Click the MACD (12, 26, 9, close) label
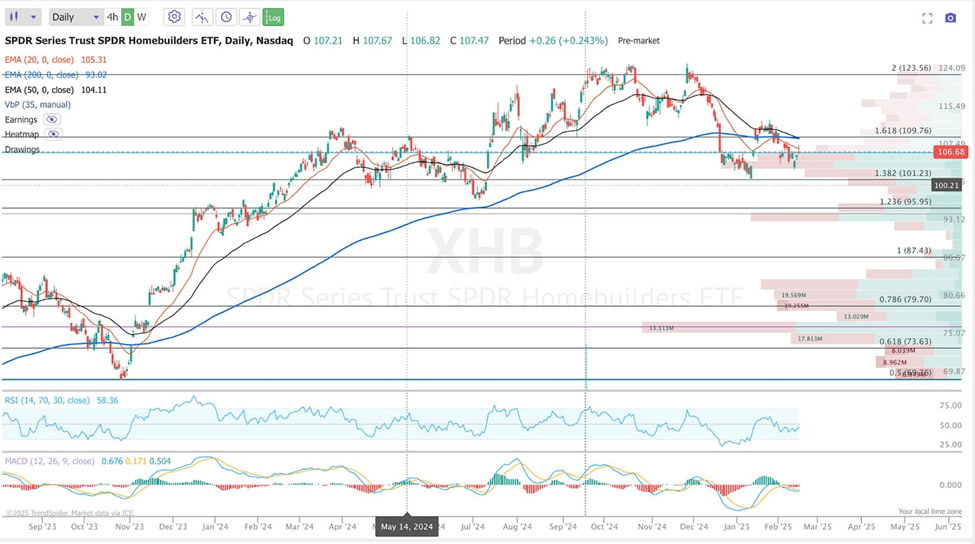The image size is (975, 544). click(x=50, y=461)
